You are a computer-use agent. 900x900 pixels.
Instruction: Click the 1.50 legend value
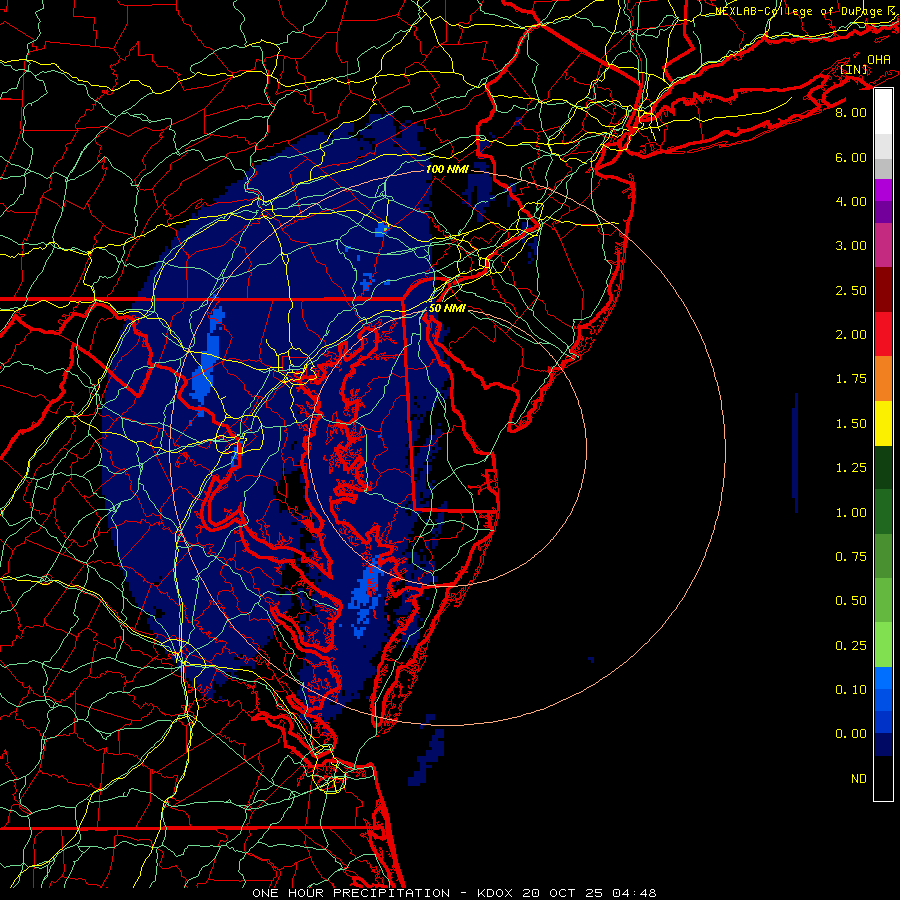click(x=851, y=424)
